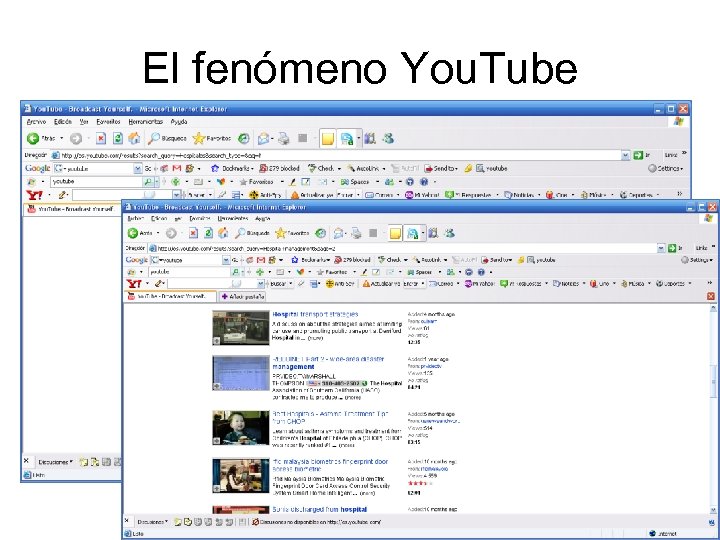Open Bookmarks dropdown in front window Google toolbar
Screen dimensions: 720x540
pos(309,260)
